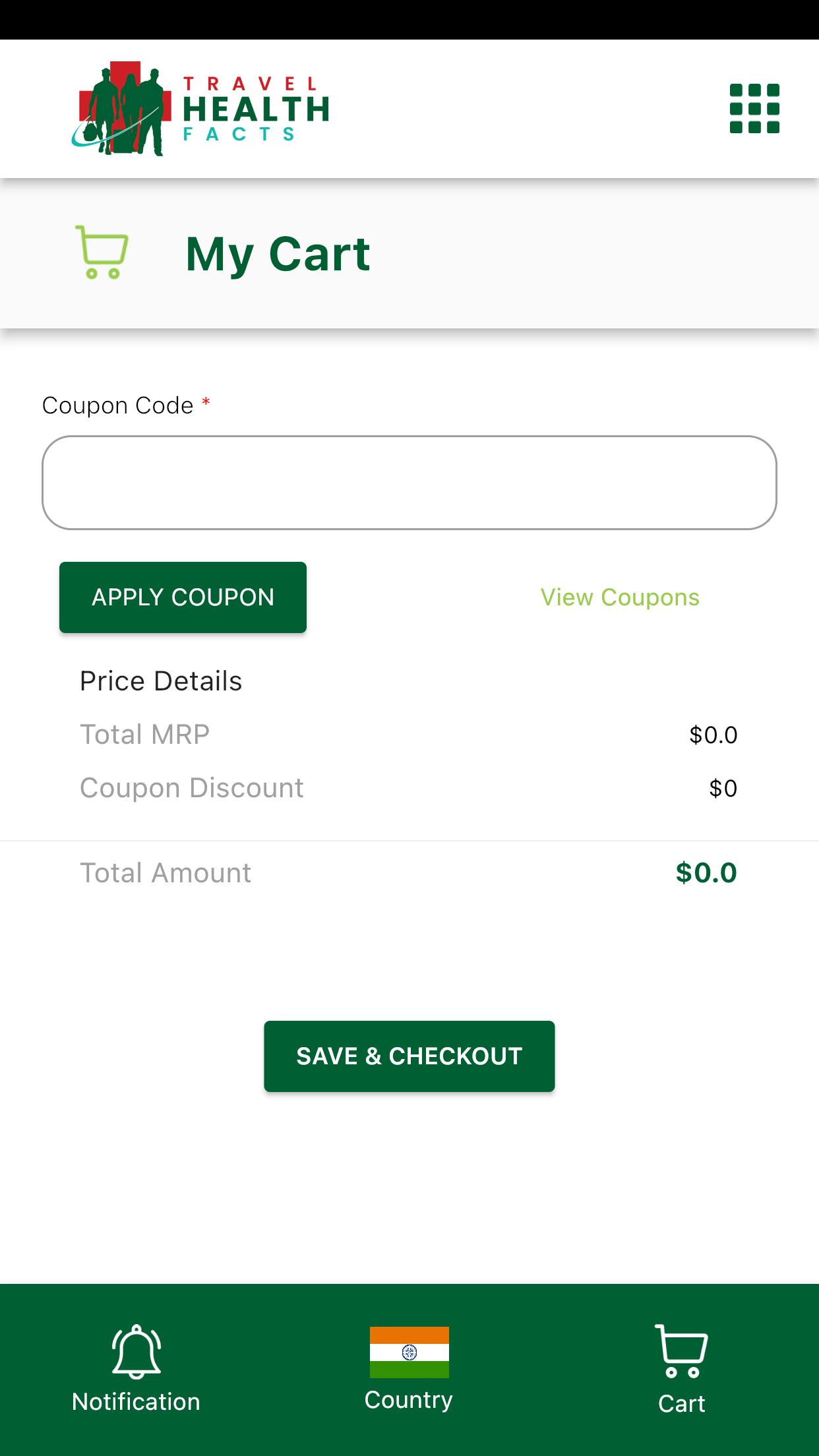Tap the India flag icon
This screenshot has height=1456, width=819.
409,1352
